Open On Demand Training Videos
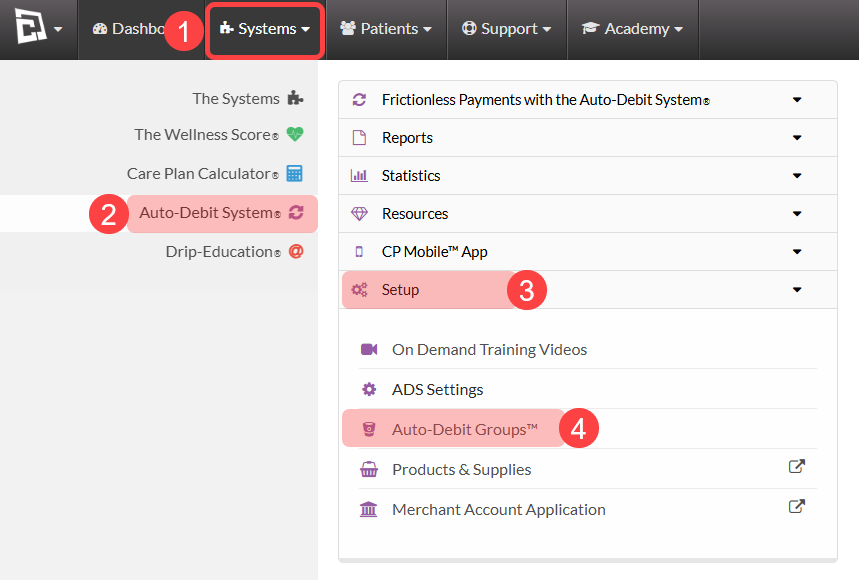Image resolution: width=859 pixels, height=580 pixels. 489,349
